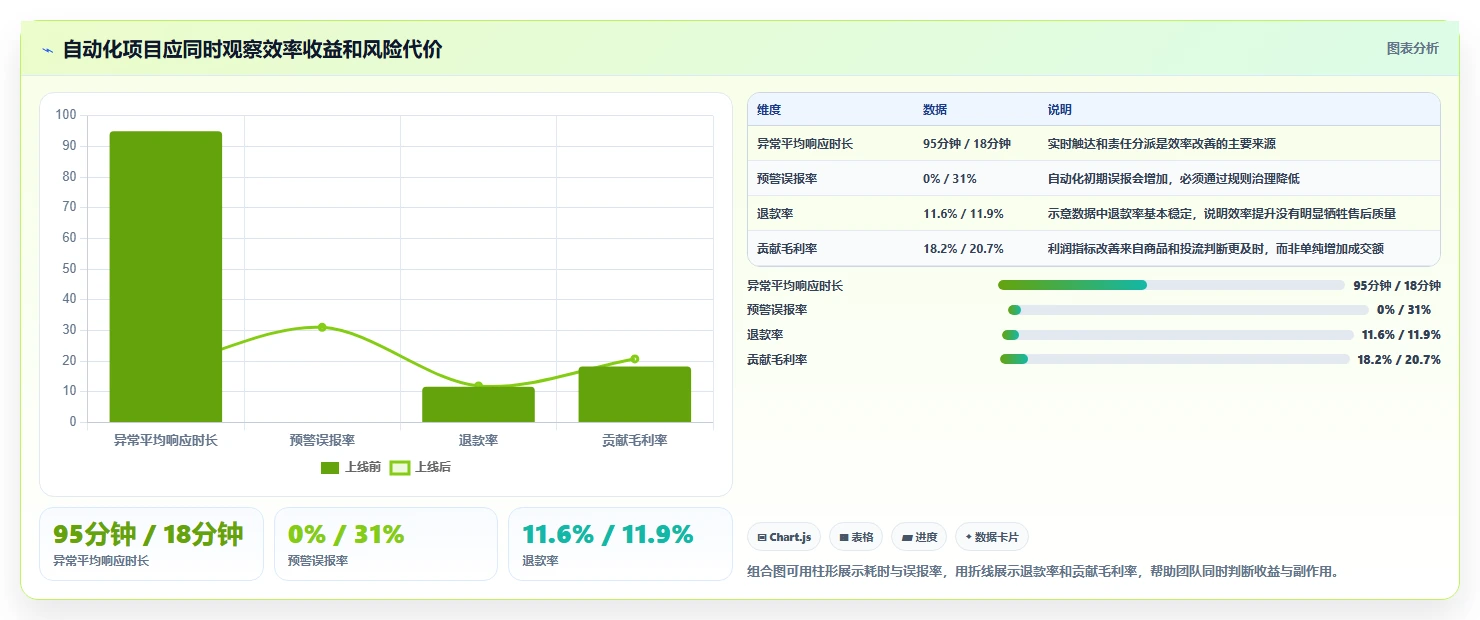Click the tall 异常平均响应时长 bar in the chart
1480x620 pixels.
click(166, 277)
